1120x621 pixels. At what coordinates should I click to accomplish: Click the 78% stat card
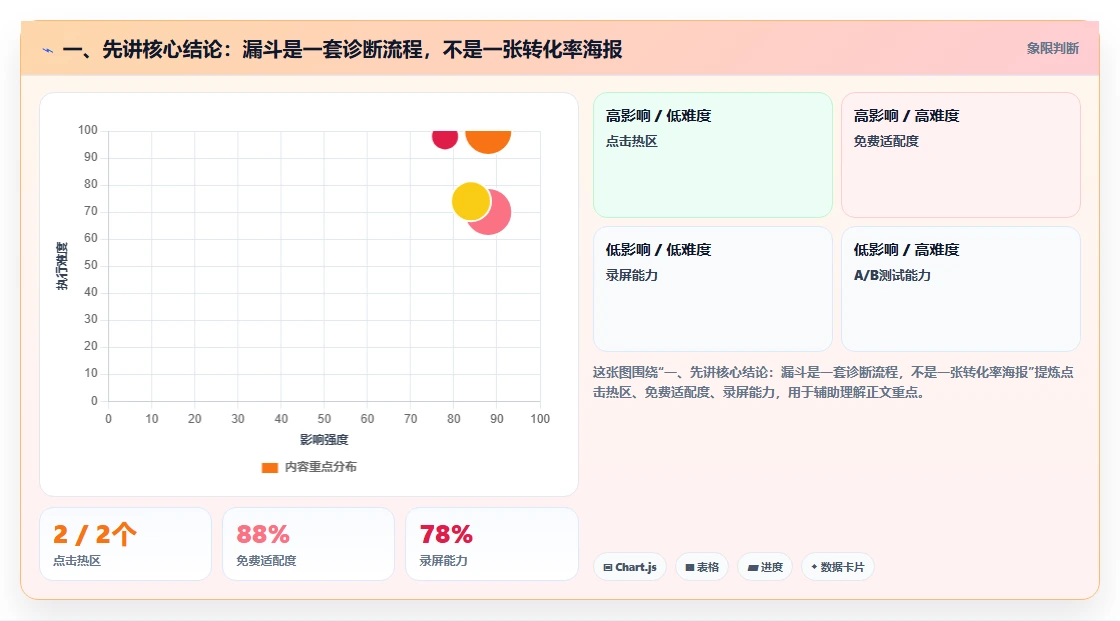tap(491, 544)
